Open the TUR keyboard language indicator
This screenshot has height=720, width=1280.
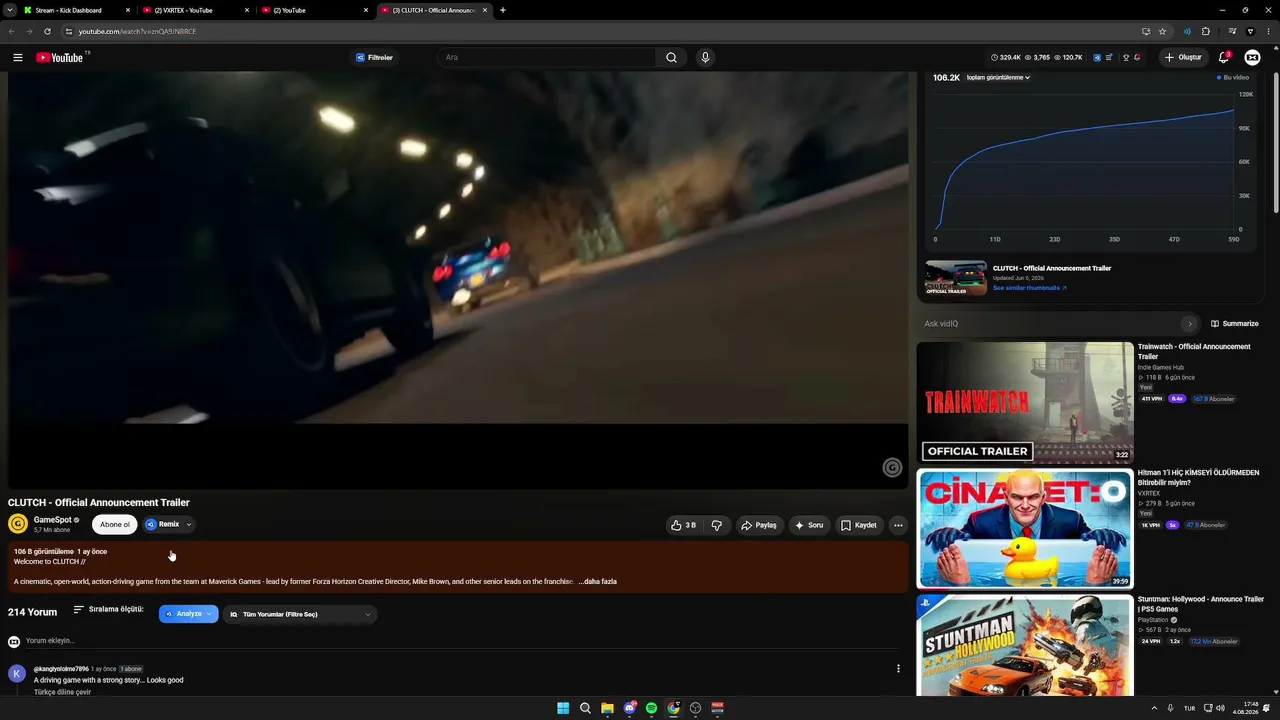[x=1190, y=708]
